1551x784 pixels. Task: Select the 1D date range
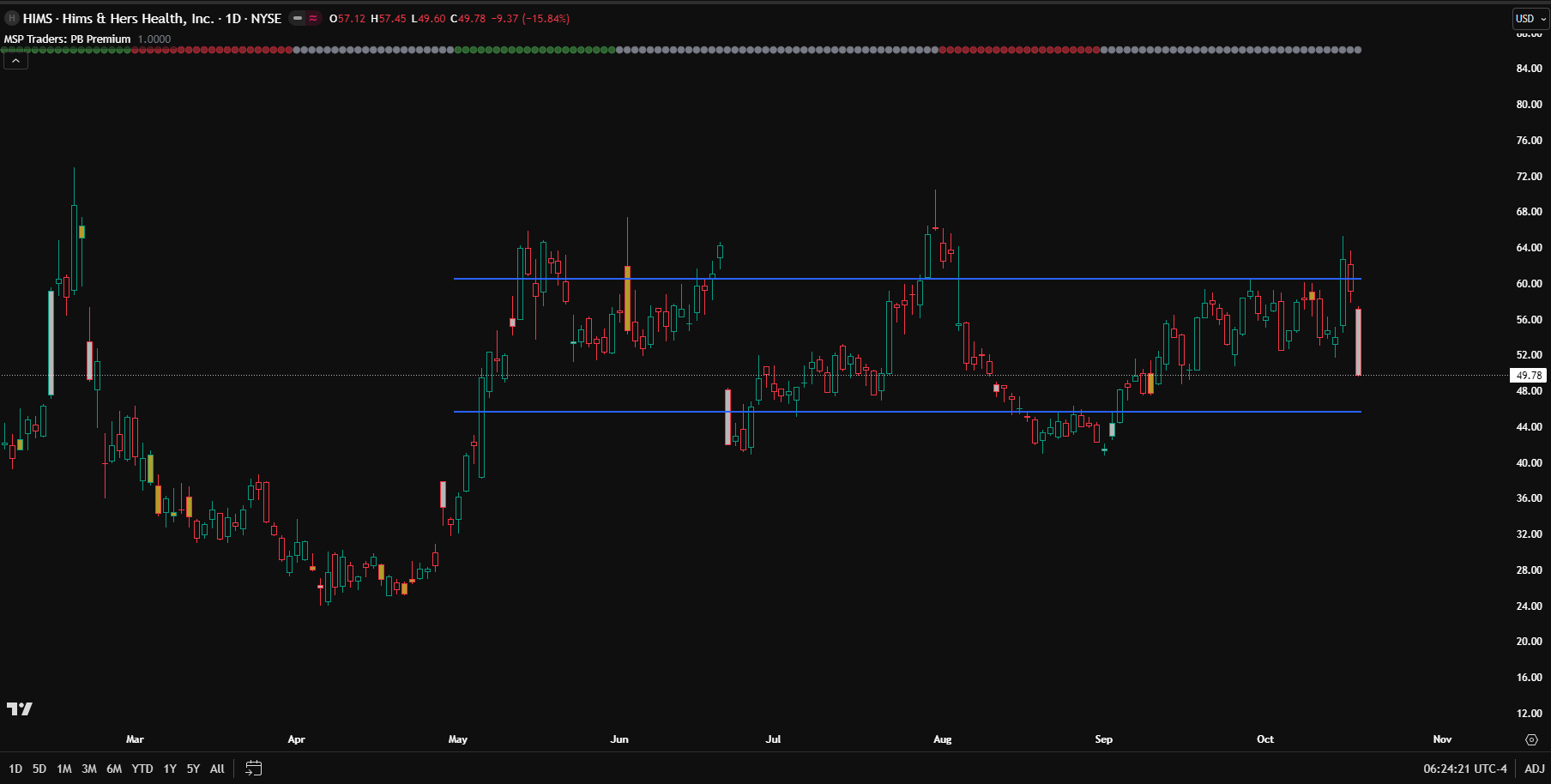15,769
